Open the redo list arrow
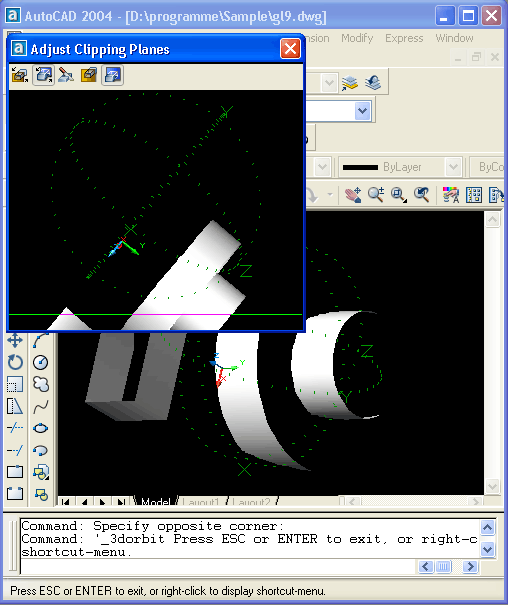This screenshot has height=605, width=508. tap(330, 194)
